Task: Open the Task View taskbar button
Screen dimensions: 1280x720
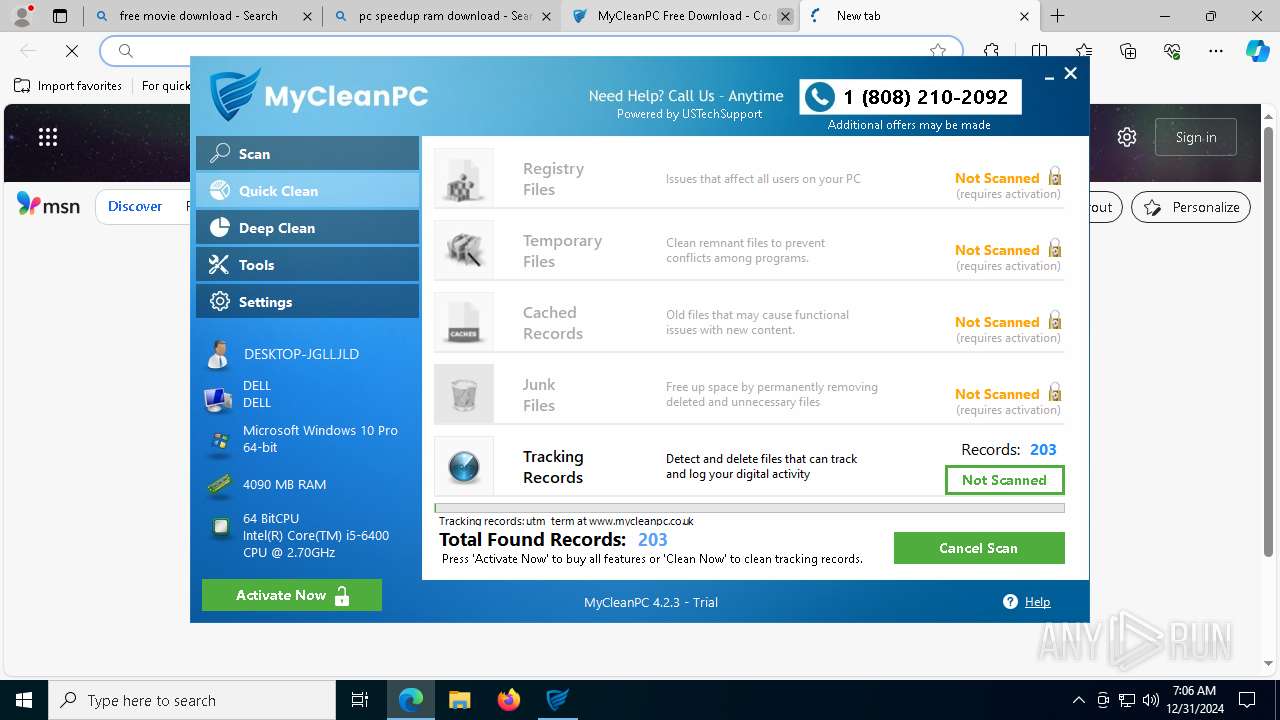Action: [x=361, y=700]
